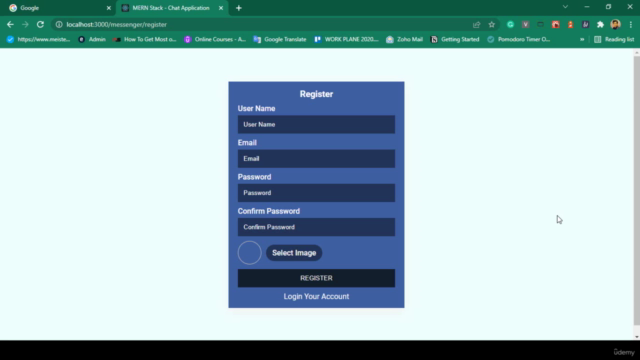This screenshot has width=640, height=360.
Task: Open the Grammarly extension icon
Action: (510, 24)
